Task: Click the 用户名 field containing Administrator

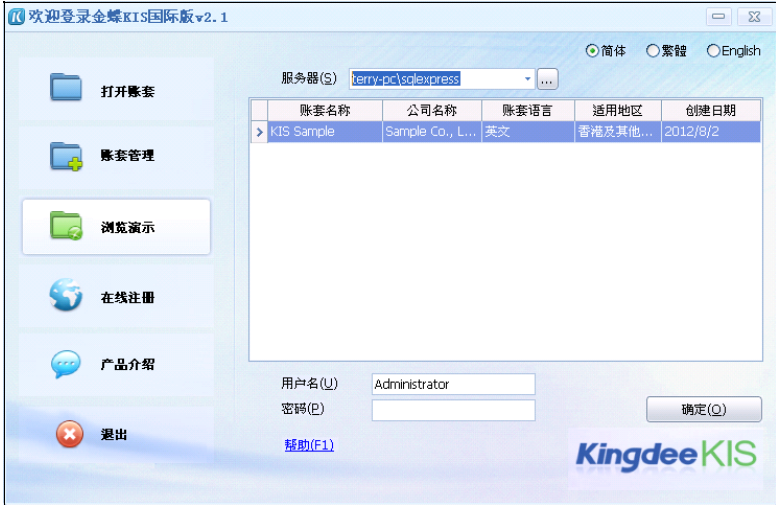Action: point(453,384)
